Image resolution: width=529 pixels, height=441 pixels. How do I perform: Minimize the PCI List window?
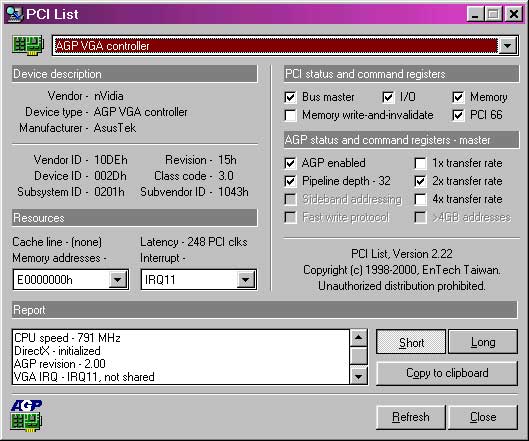point(475,14)
